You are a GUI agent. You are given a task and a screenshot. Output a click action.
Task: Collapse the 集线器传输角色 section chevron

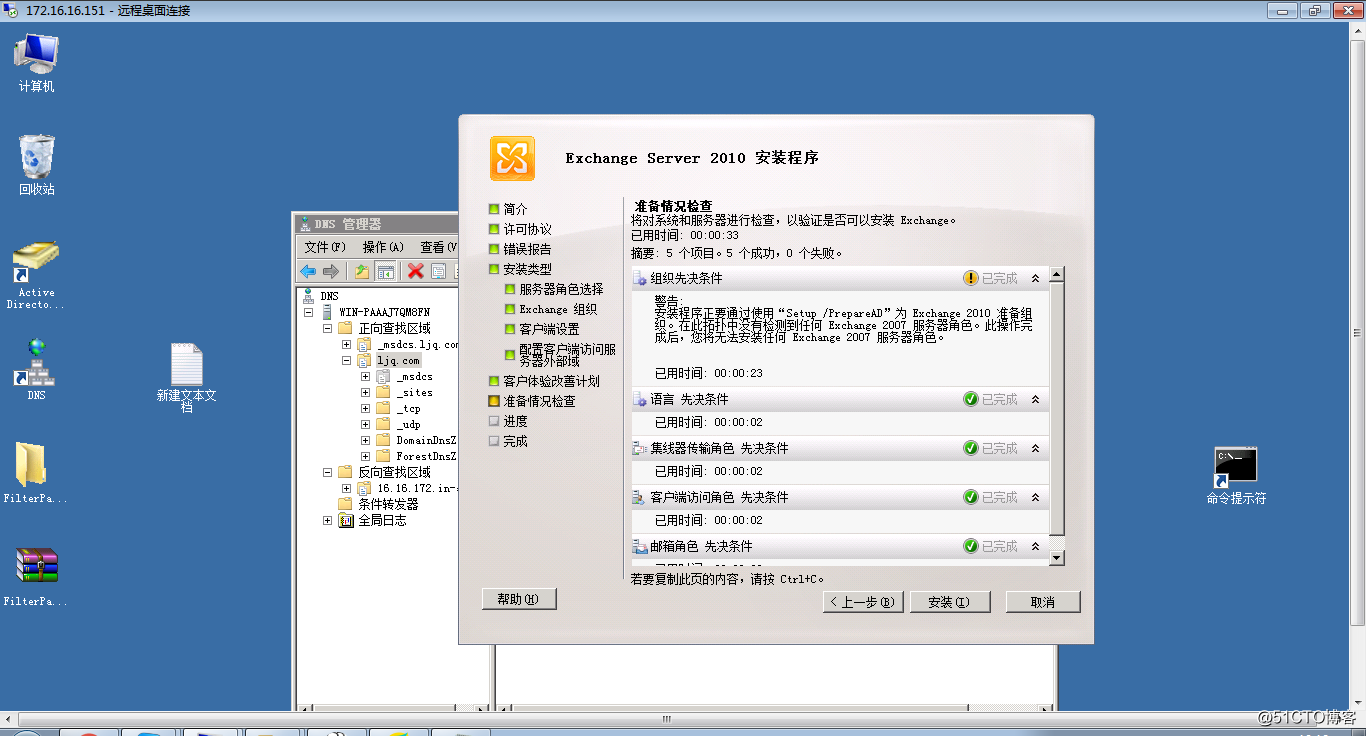[1035, 449]
